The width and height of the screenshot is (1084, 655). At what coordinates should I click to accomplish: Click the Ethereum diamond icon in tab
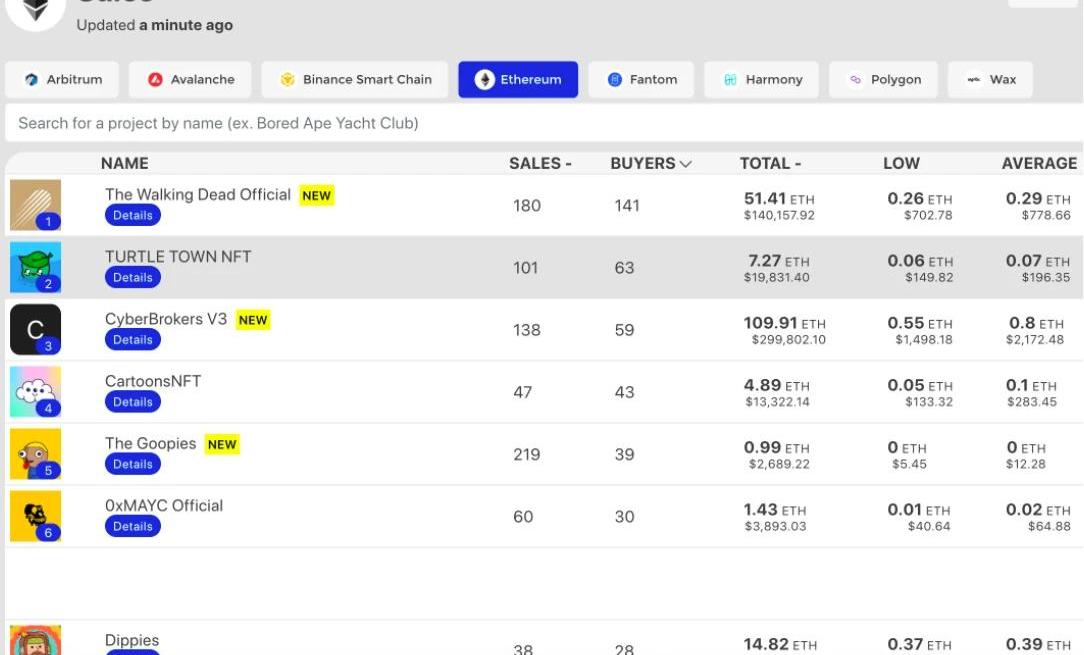coord(484,80)
